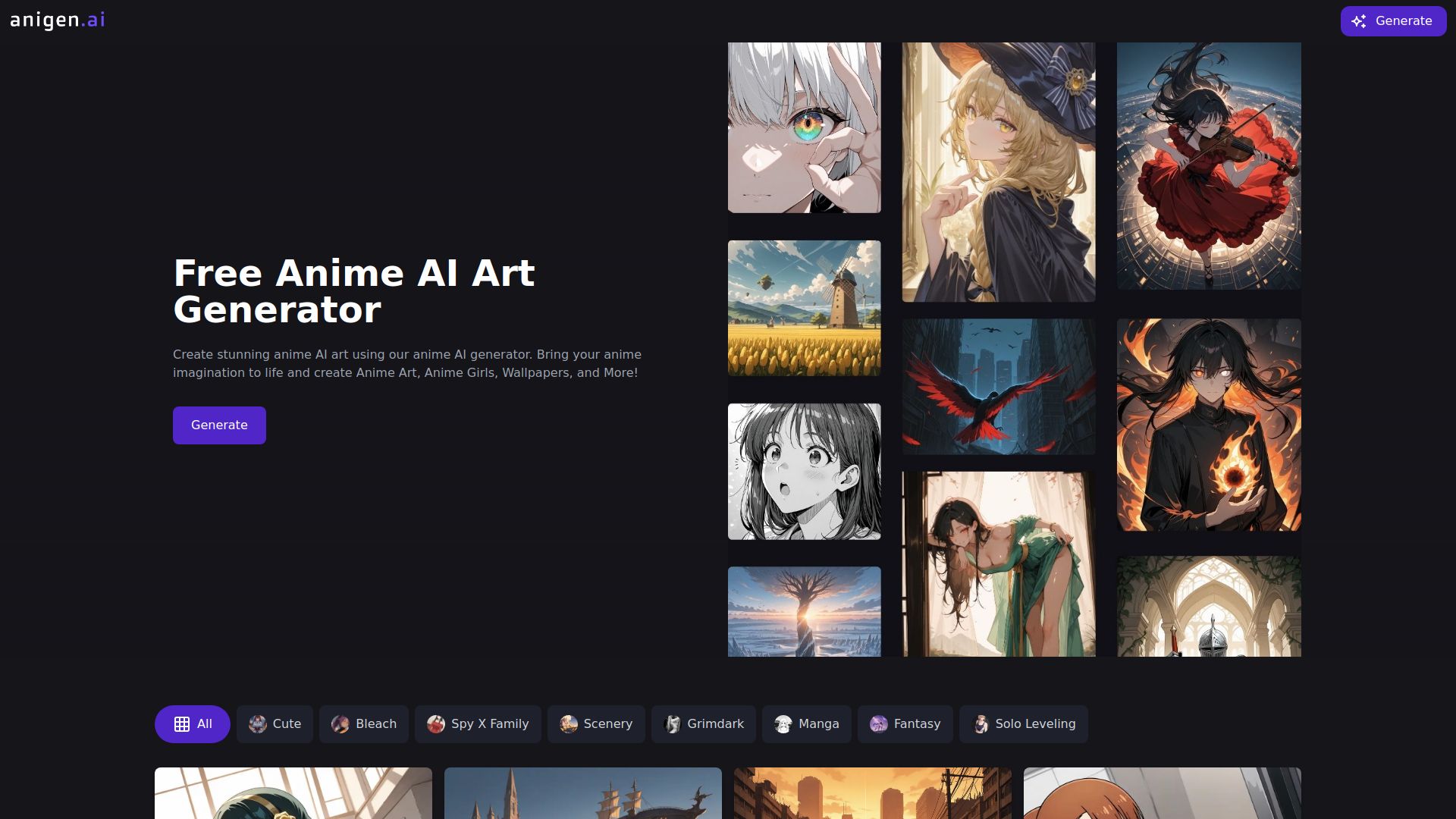
Task: Click the Spy X Family avatar icon
Action: (435, 723)
